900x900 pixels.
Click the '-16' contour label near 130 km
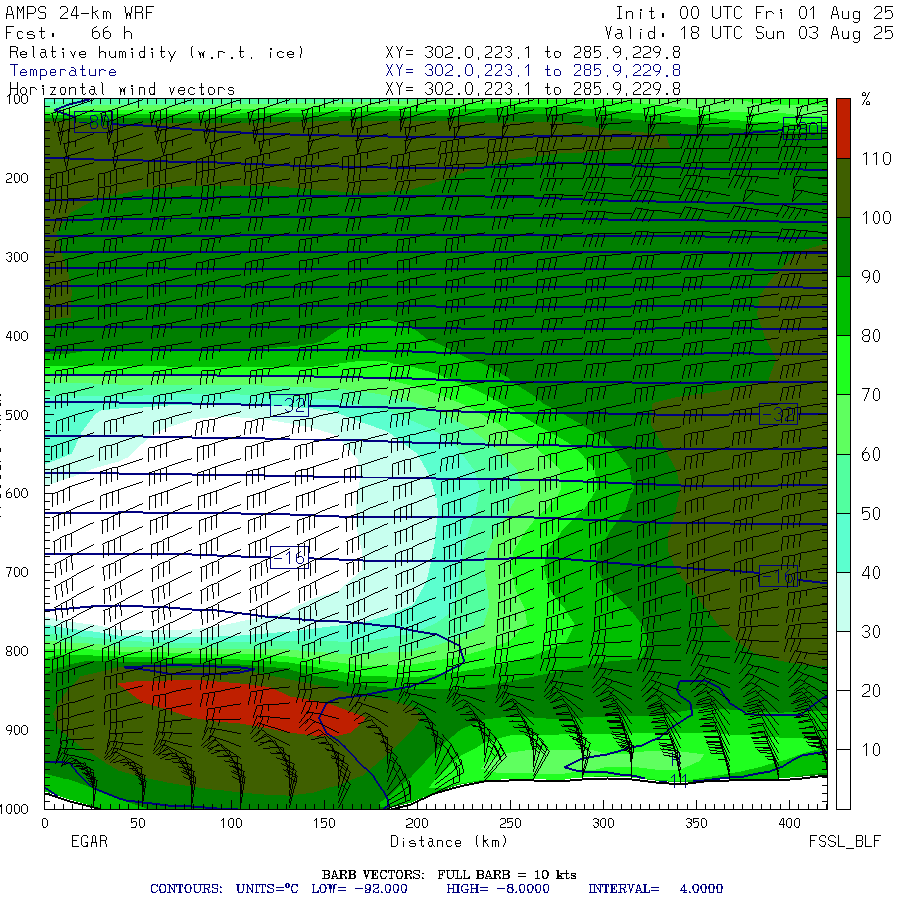point(289,557)
